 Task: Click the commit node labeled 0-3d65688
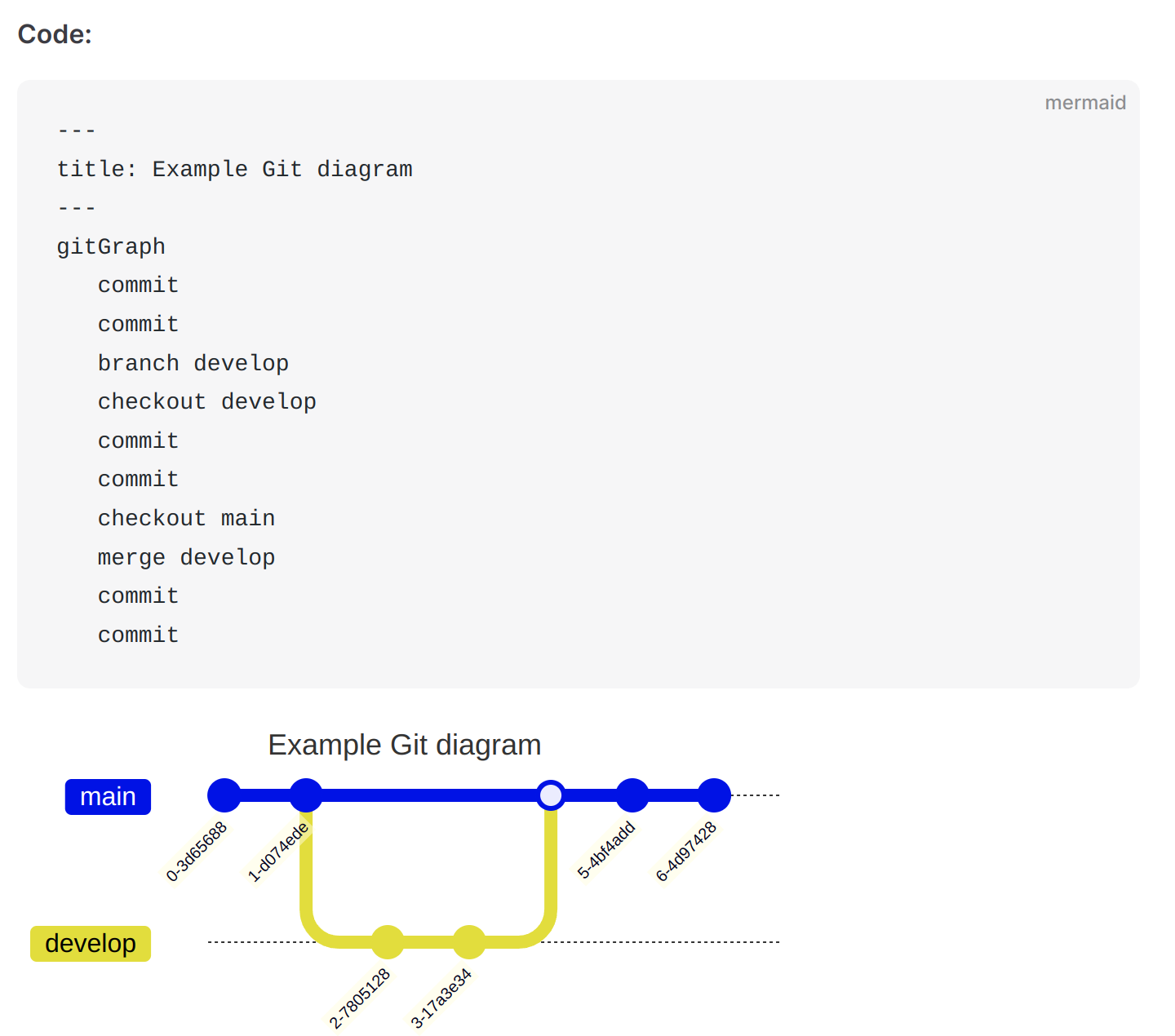224,795
